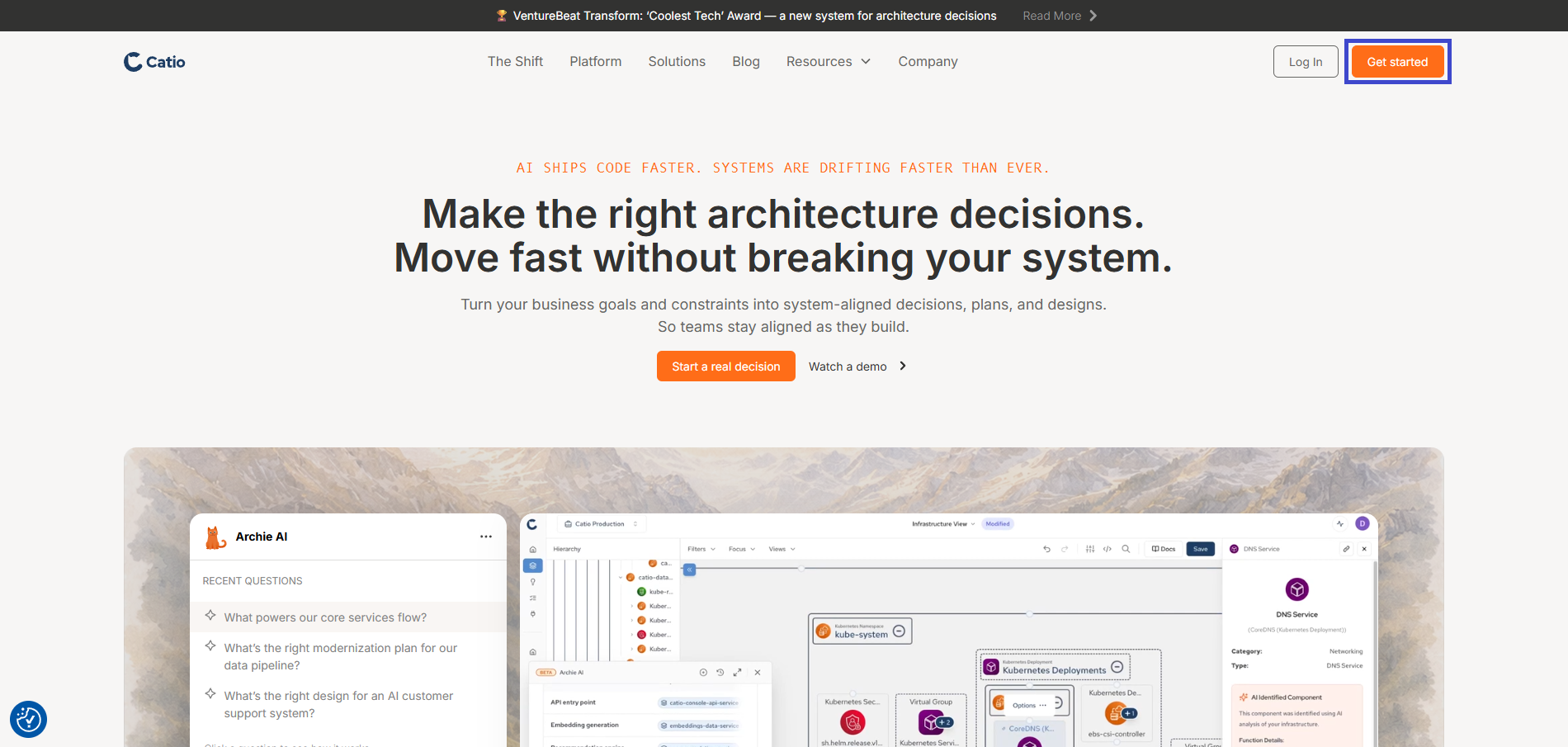Click the Archie AI cat icon
1568x747 pixels.
click(215, 537)
